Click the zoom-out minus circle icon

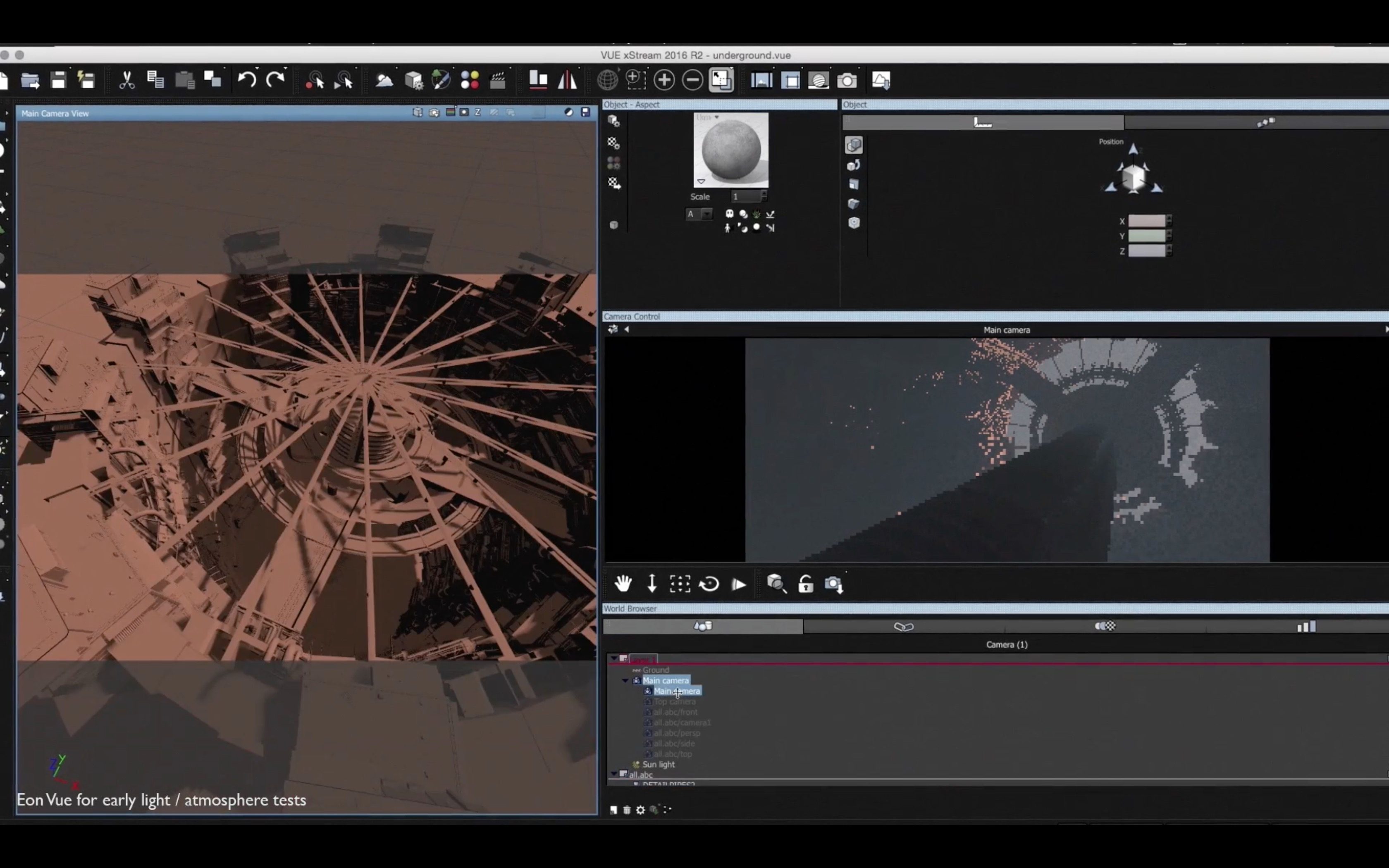click(x=693, y=80)
